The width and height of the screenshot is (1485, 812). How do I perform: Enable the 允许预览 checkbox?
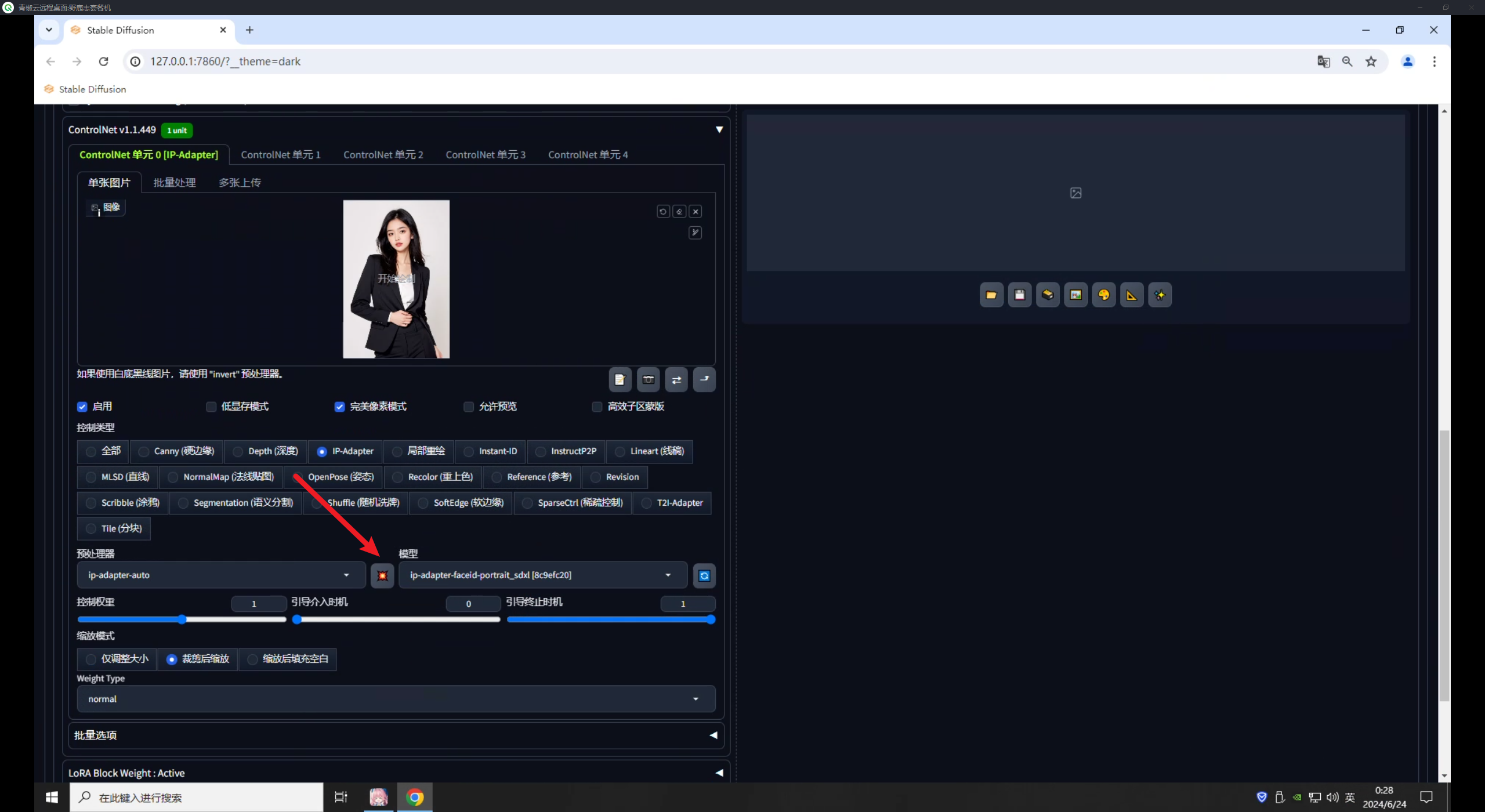click(x=469, y=407)
